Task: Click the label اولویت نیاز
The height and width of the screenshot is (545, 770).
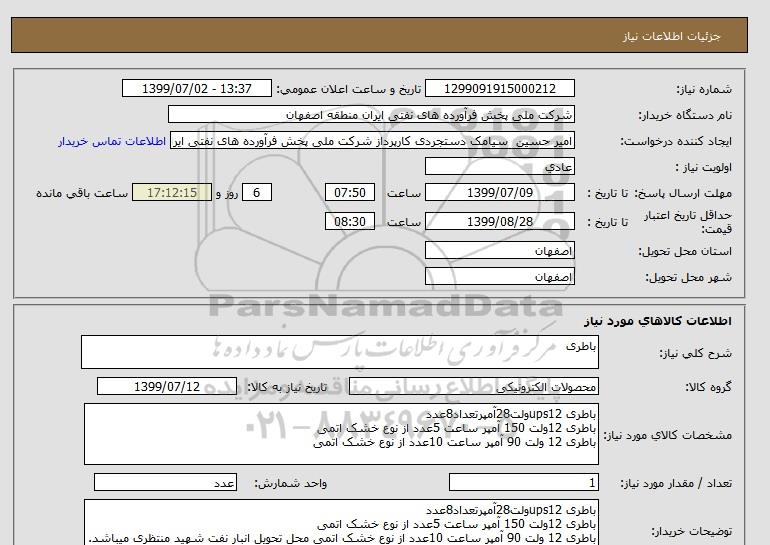Action: [x=704, y=167]
